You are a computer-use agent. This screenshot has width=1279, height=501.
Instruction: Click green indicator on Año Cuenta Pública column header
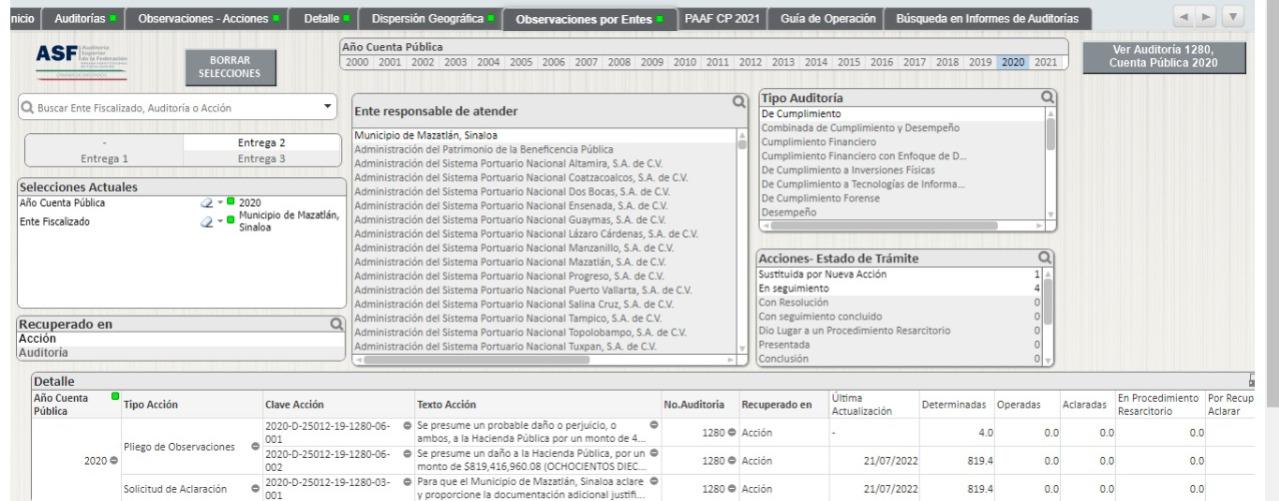click(x=116, y=398)
